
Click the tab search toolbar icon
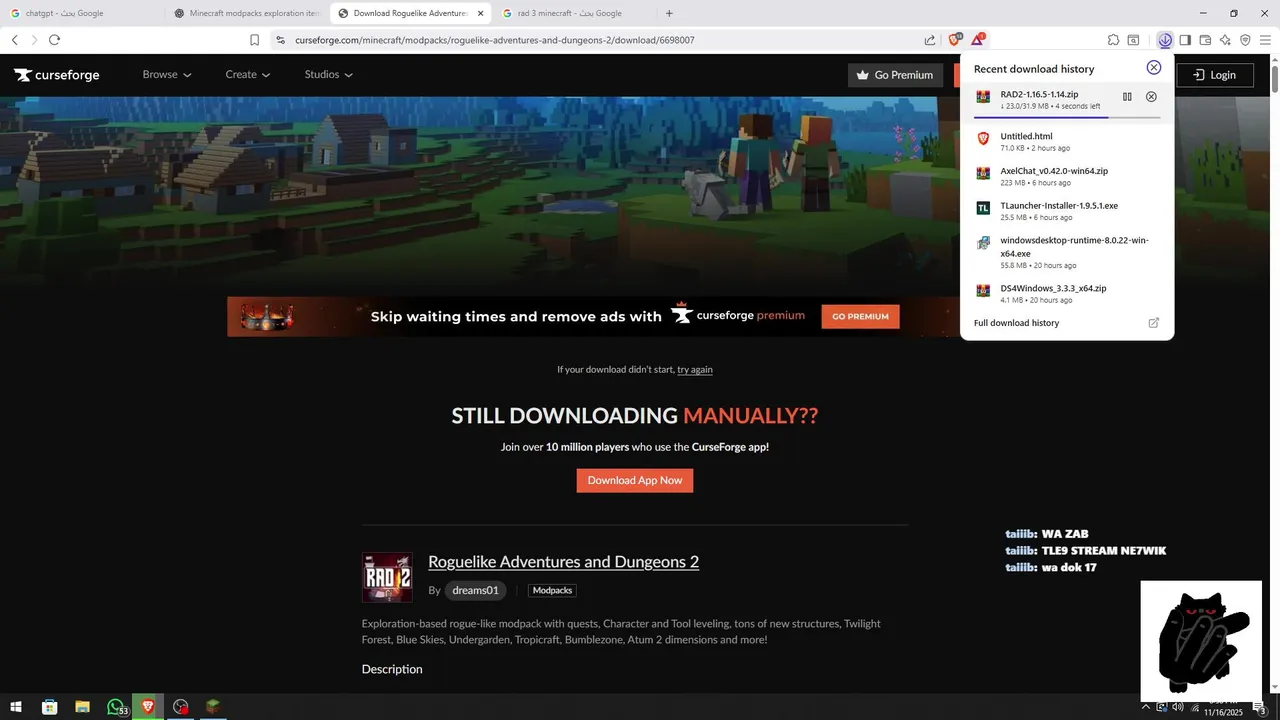tap(1134, 40)
